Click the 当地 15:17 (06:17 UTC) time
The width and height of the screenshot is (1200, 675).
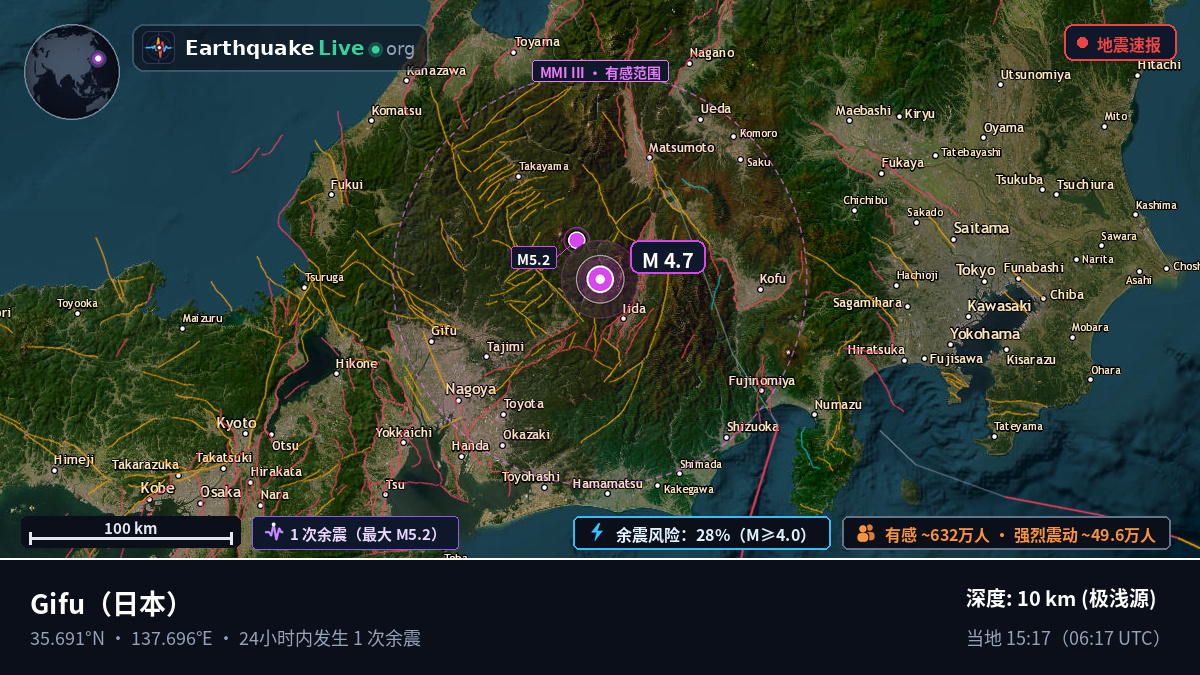coord(1063,638)
